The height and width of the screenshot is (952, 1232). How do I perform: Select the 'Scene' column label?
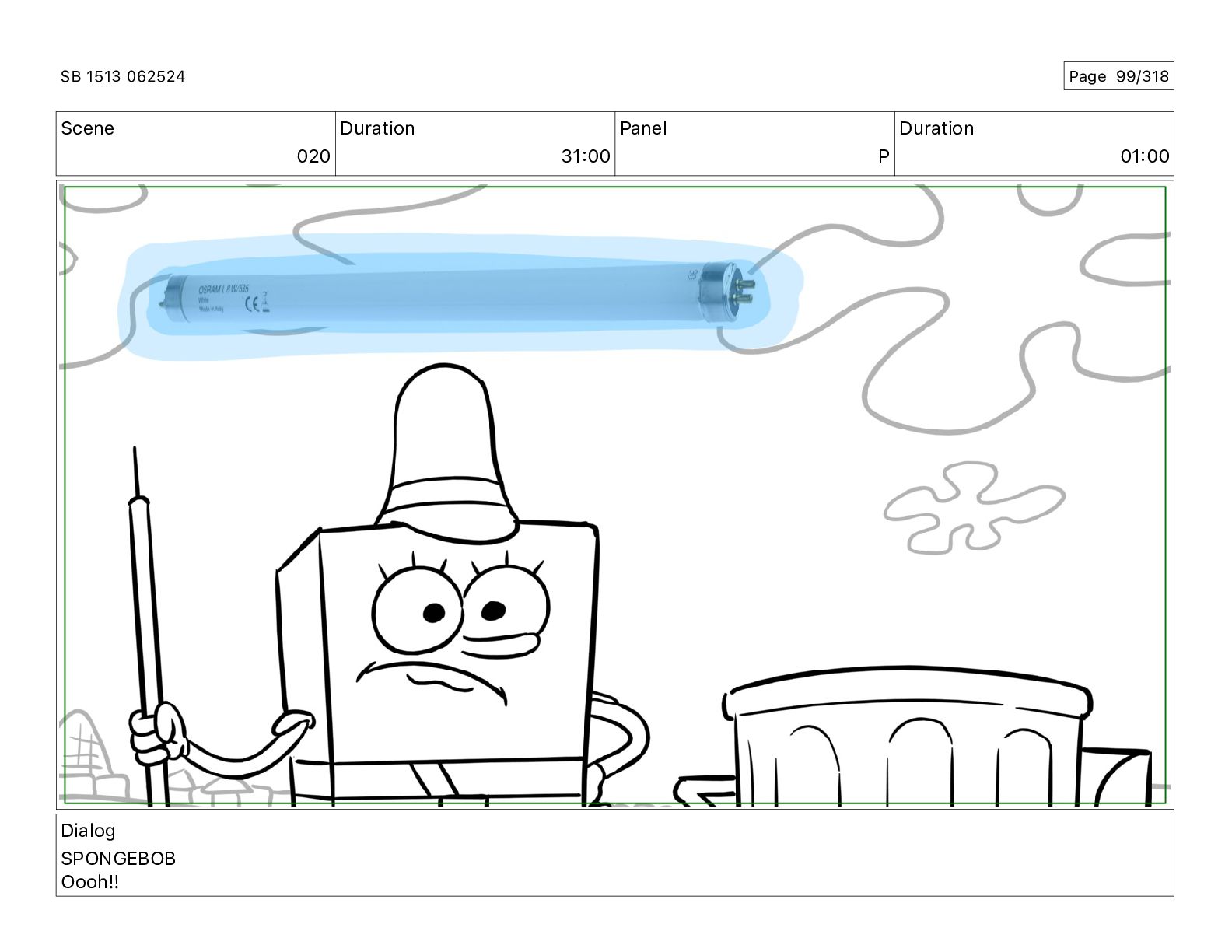[87, 128]
